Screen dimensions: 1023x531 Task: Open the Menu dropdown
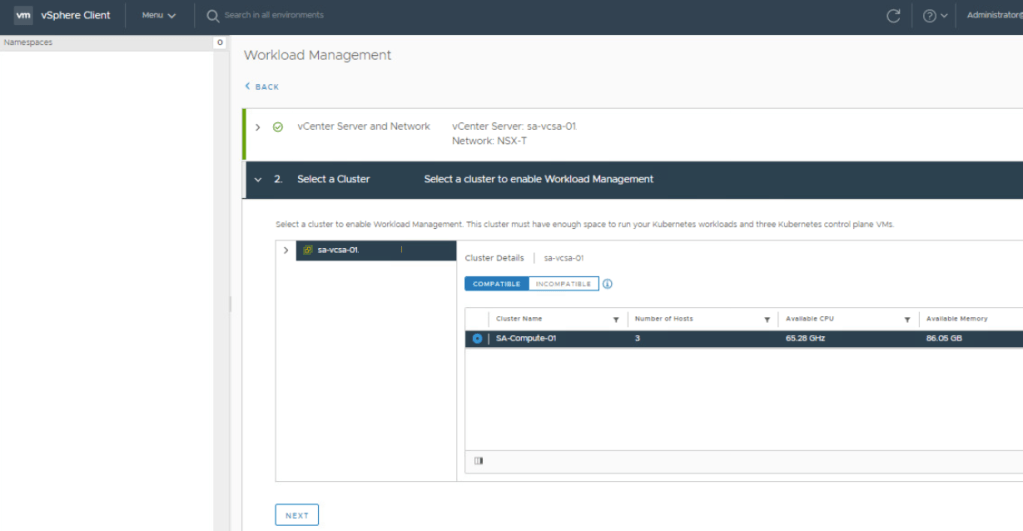158,16
